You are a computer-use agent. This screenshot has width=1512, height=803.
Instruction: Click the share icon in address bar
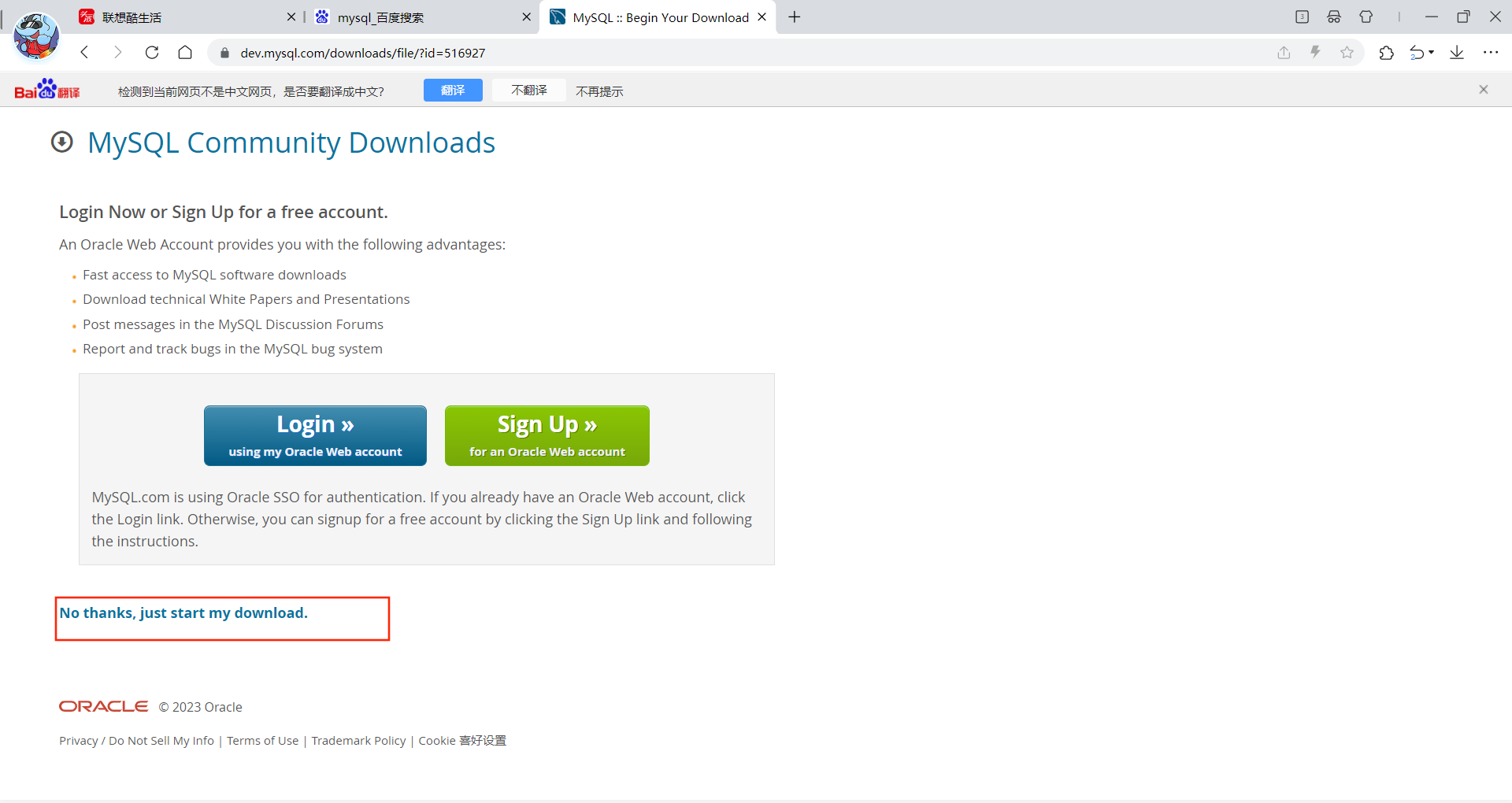tap(1284, 53)
